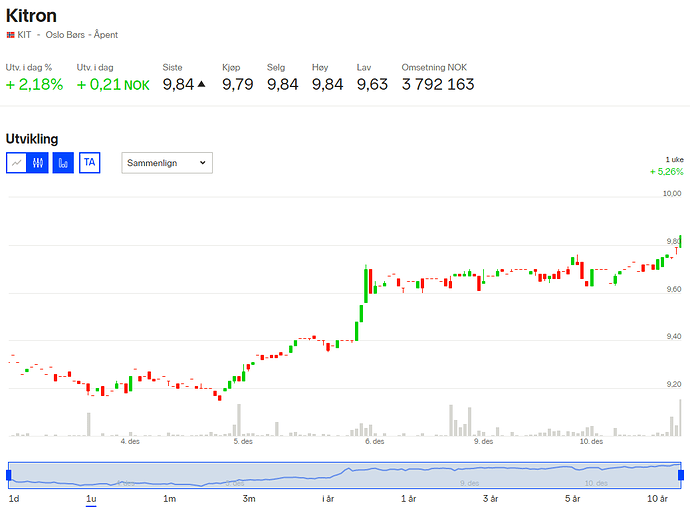Select the 10 år time range
690x511 pixels.
point(657,499)
